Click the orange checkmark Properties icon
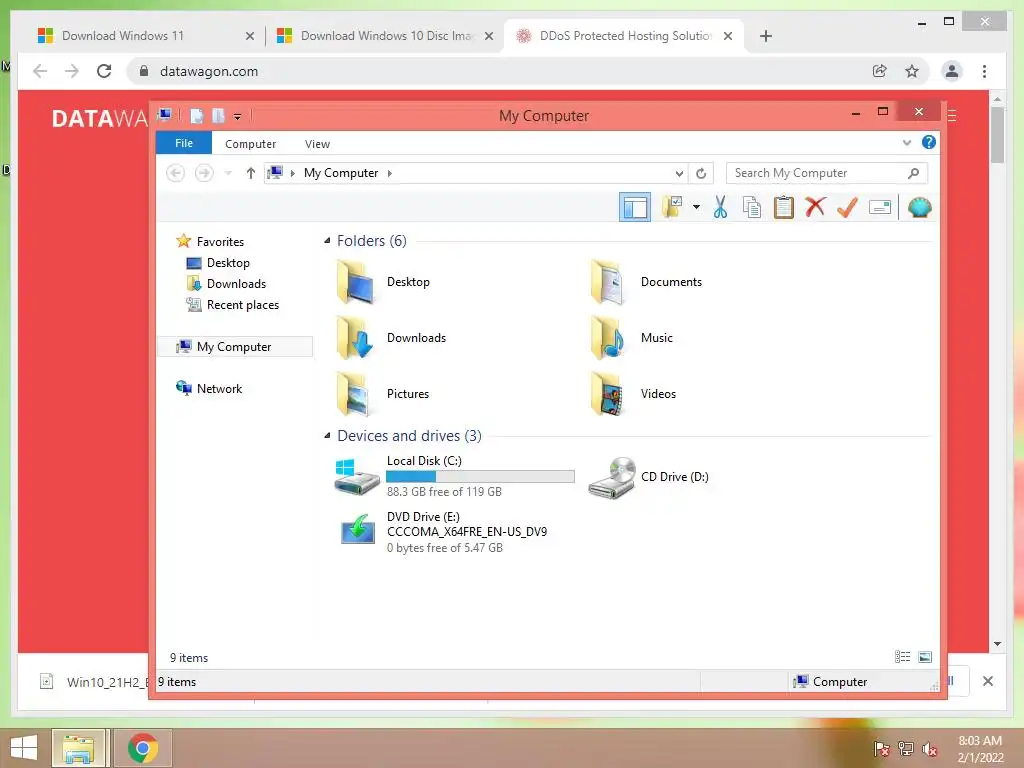The height and width of the screenshot is (768, 1024). [x=847, y=208]
